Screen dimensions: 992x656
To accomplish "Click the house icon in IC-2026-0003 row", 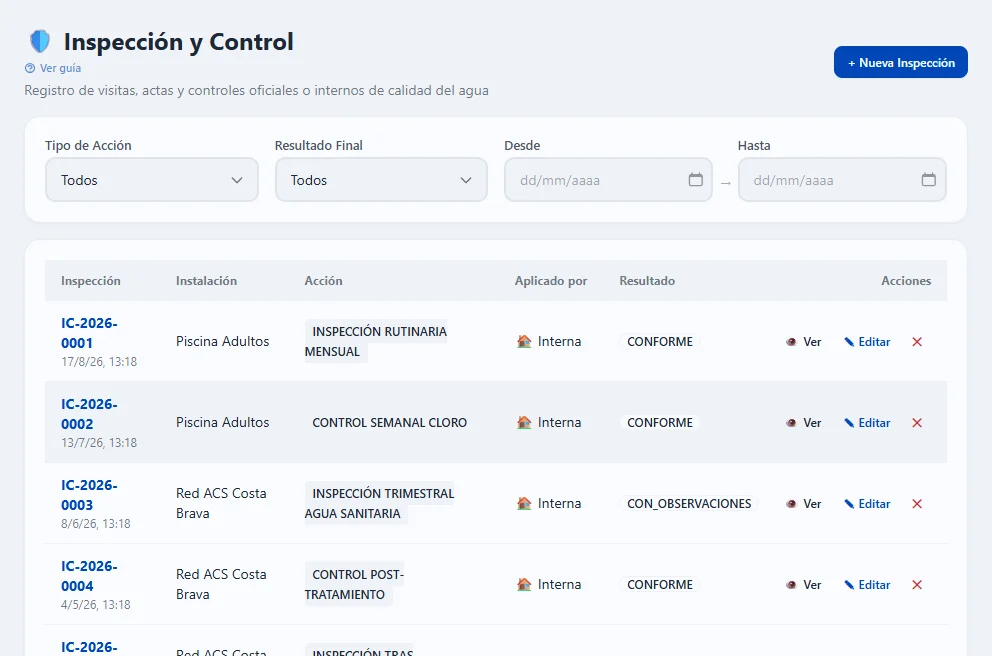I will [524, 504].
